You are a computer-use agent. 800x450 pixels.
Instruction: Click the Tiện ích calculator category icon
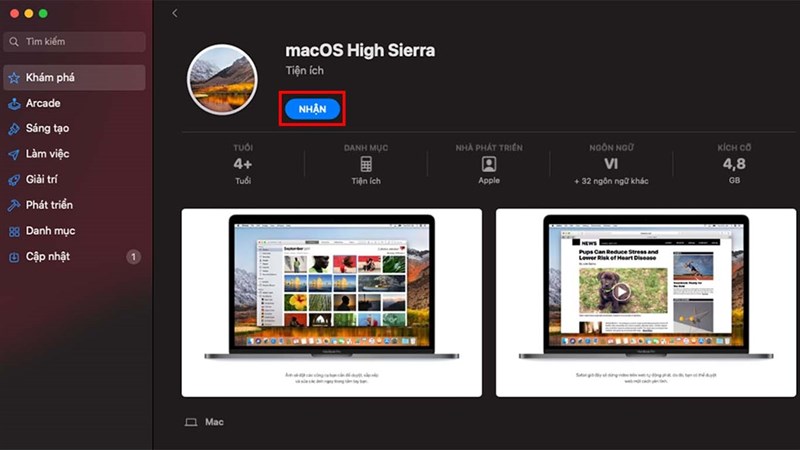tap(366, 164)
